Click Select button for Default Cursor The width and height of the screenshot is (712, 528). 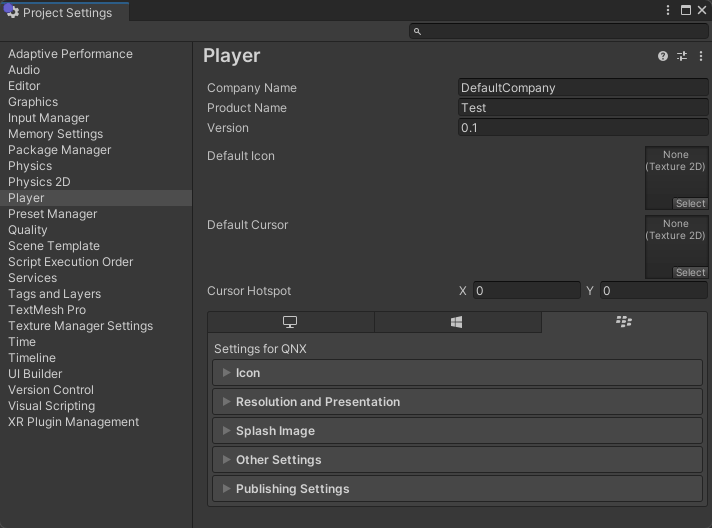click(690, 272)
